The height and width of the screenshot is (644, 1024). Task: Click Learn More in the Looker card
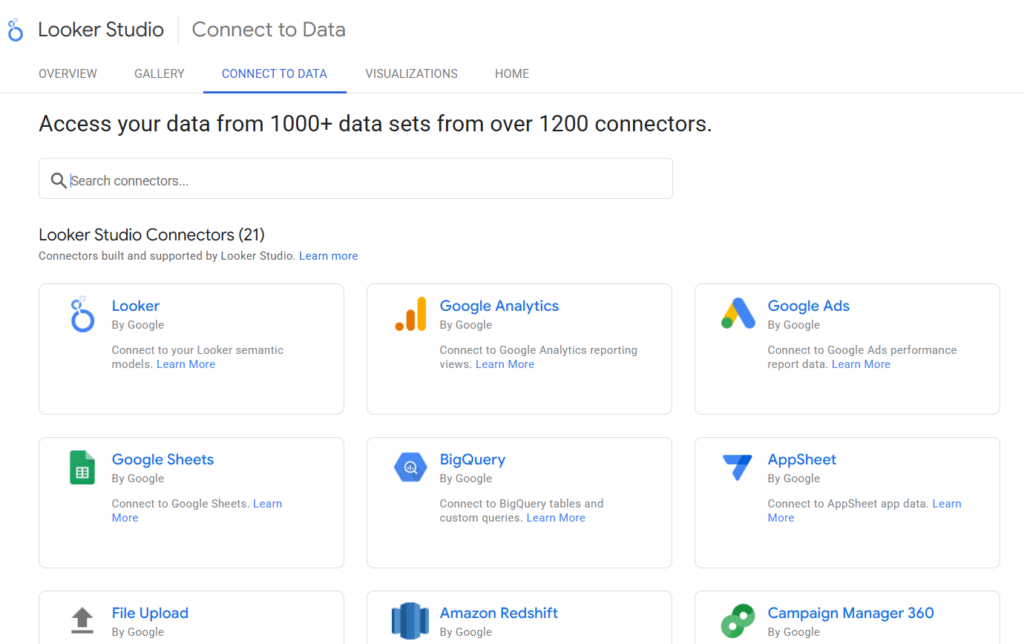pyautogui.click(x=186, y=364)
